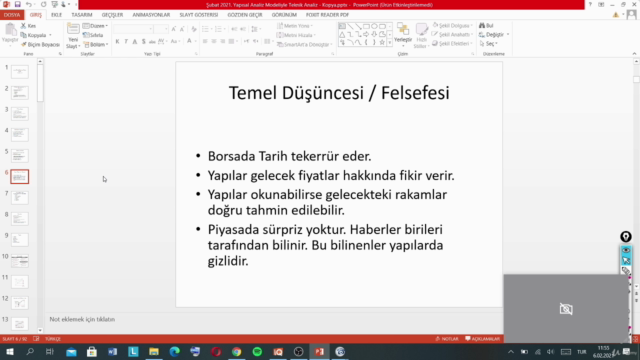Clear all text formatting icon
Viewport: 640px width, 360px height.
(194, 29)
